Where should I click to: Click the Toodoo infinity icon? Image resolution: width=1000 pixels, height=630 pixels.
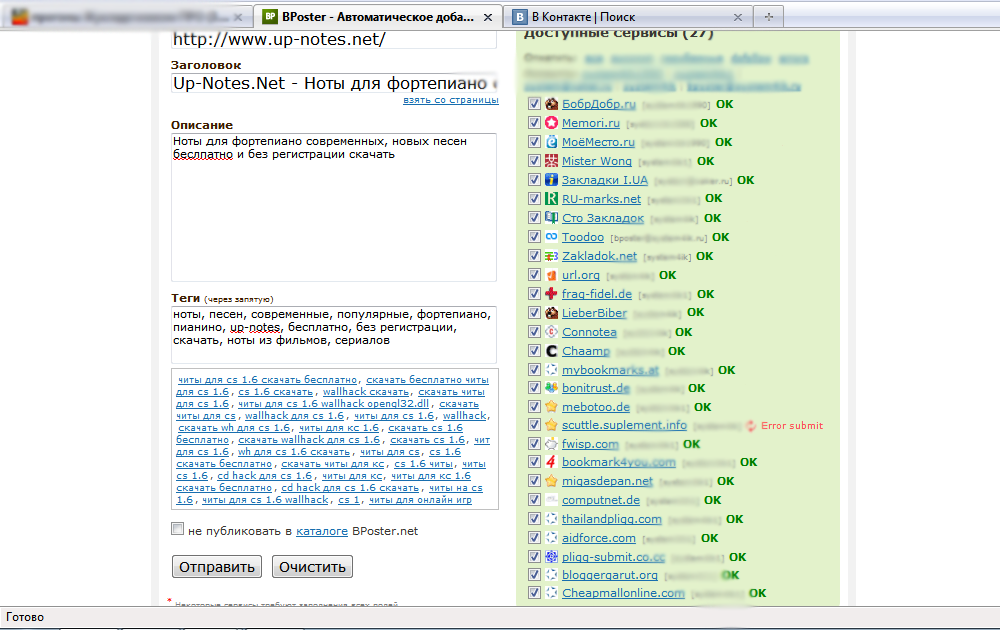tap(552, 237)
